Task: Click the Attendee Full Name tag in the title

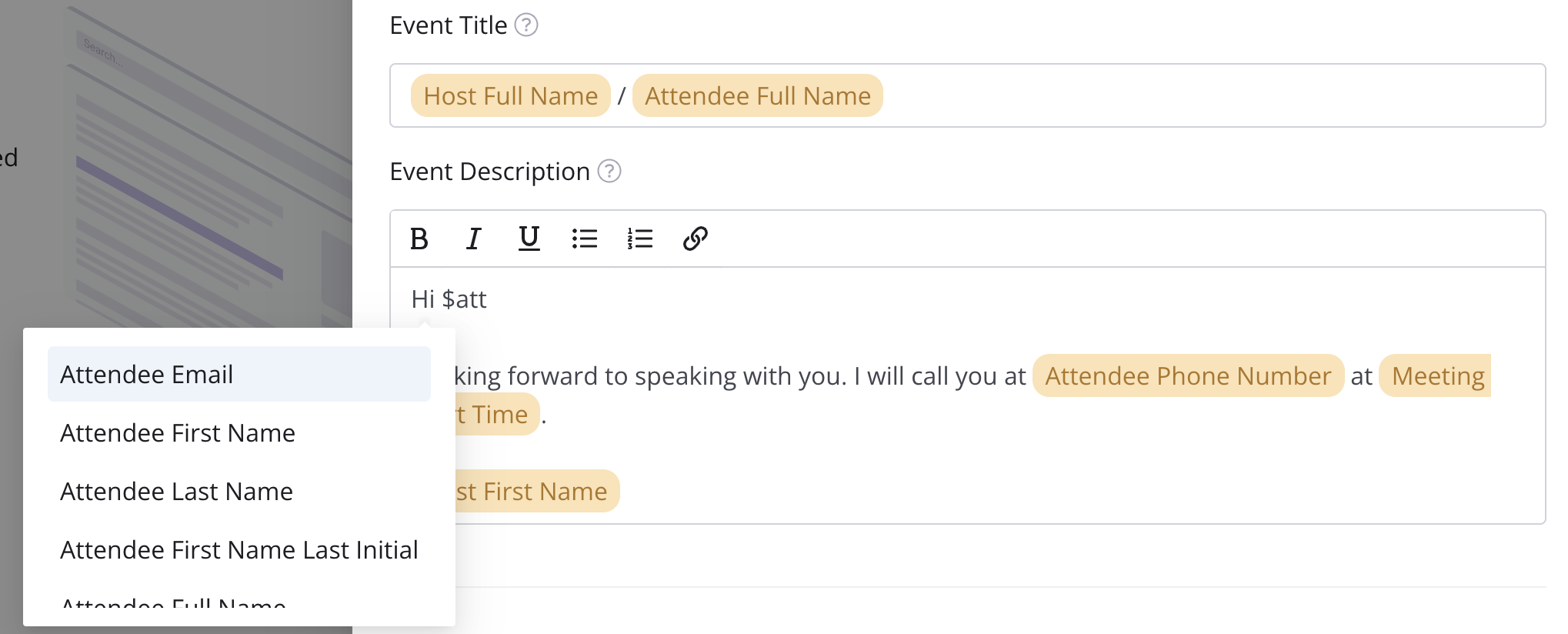Action: (x=757, y=96)
